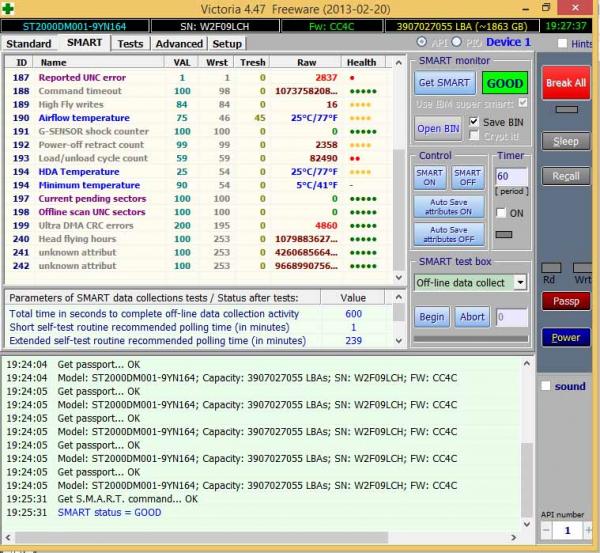This screenshot has width=600, height=553.
Task: Enable the Timer ON checkbox
Action: [x=501, y=213]
